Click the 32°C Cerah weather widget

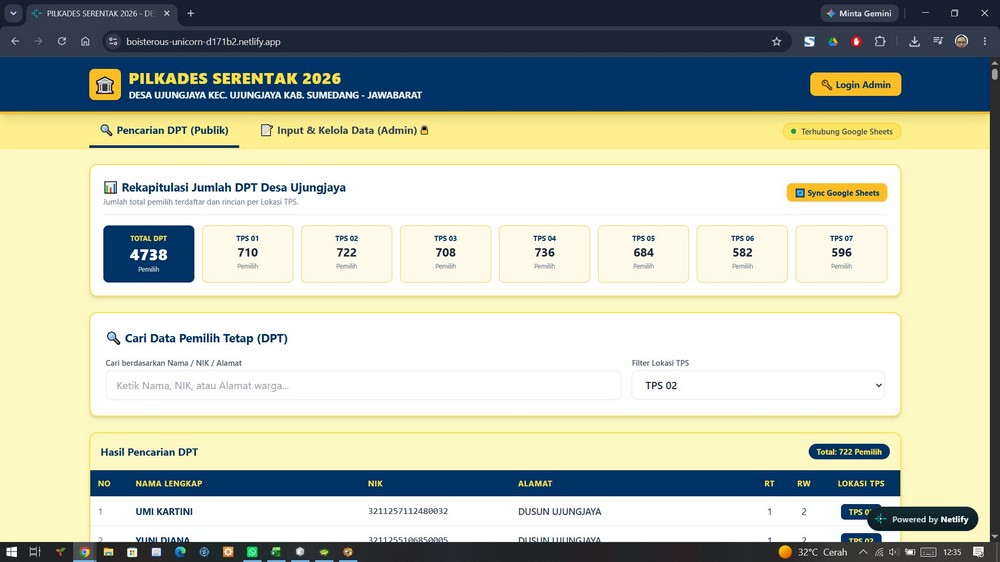812,552
